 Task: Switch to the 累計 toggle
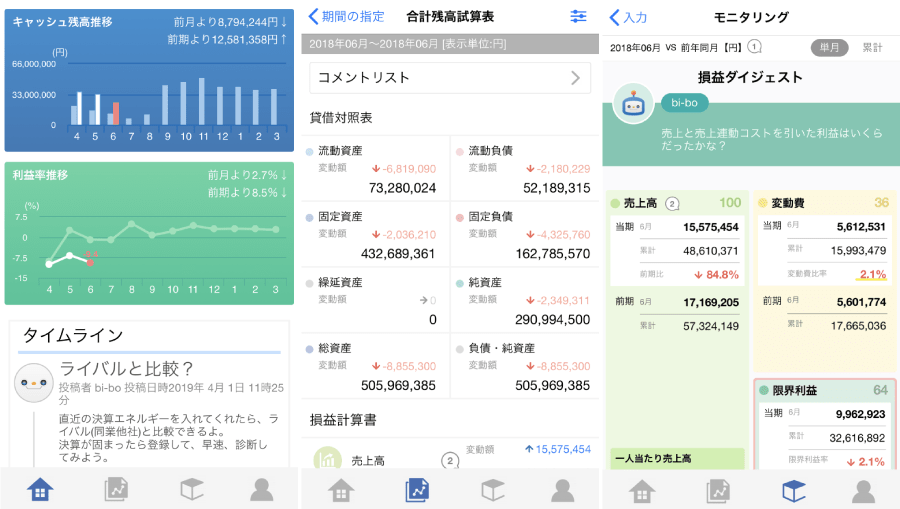[872, 48]
